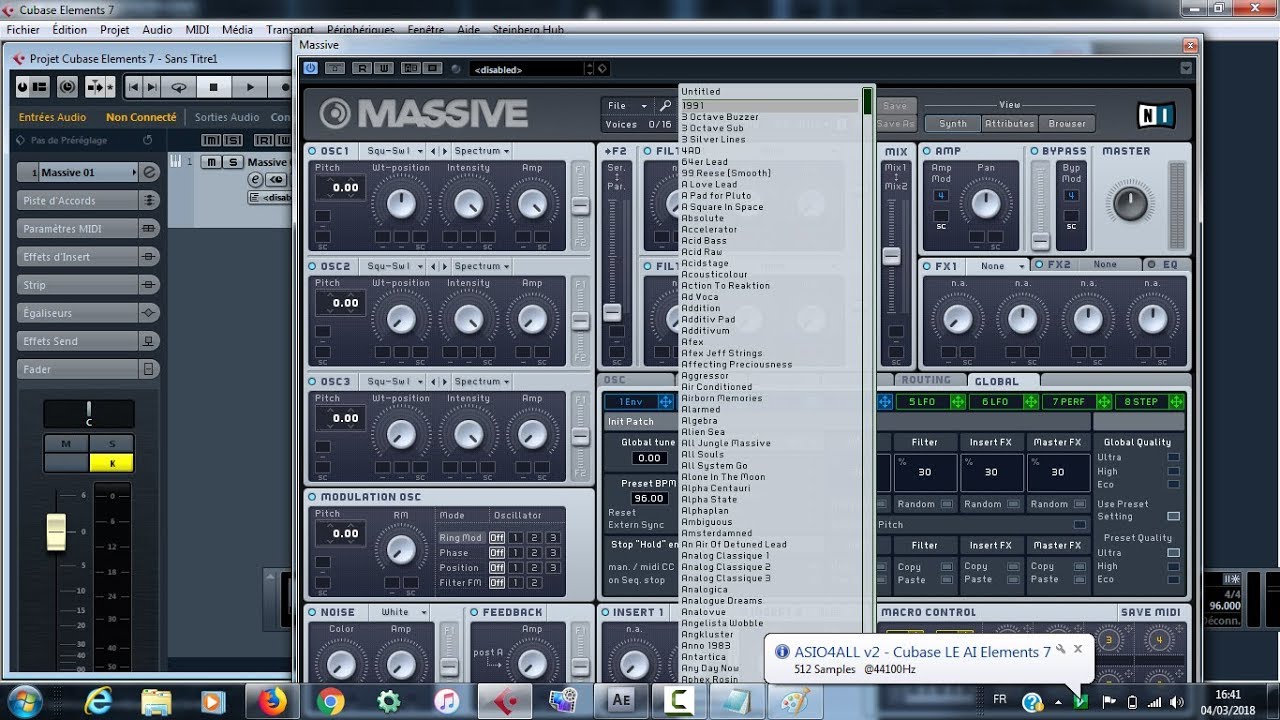Toggle the Cycle loop button in Cubase
Image resolution: width=1280 pixels, height=720 pixels.
pos(179,88)
